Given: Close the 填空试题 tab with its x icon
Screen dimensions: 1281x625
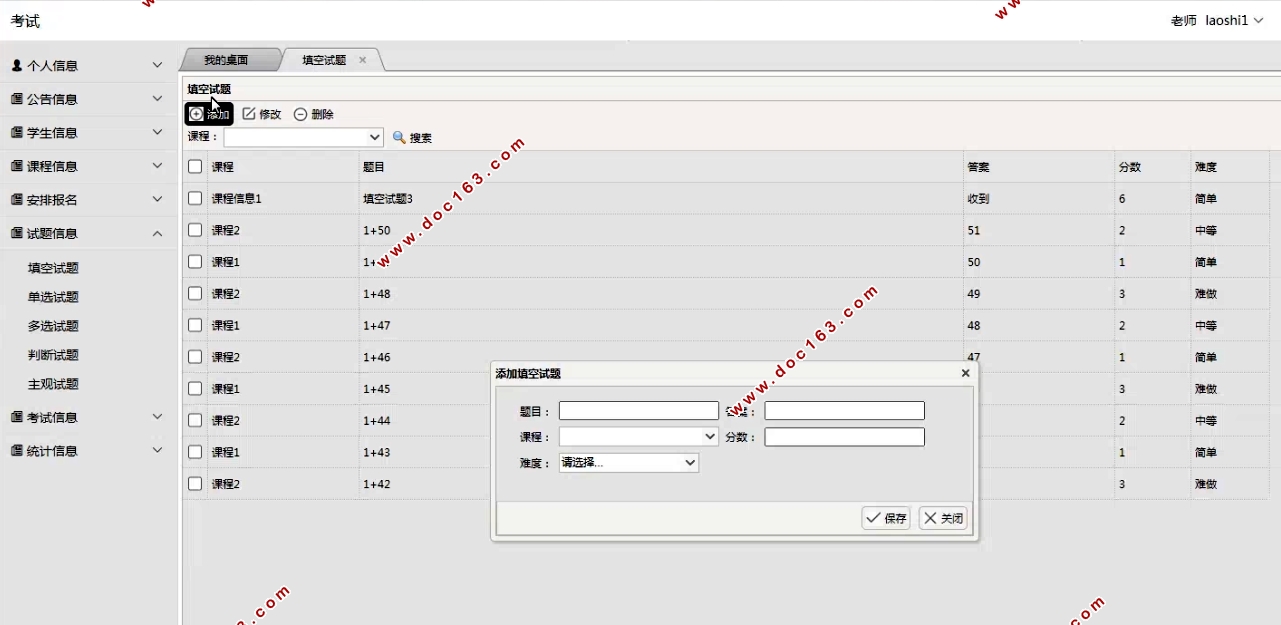Looking at the screenshot, I should tap(363, 60).
